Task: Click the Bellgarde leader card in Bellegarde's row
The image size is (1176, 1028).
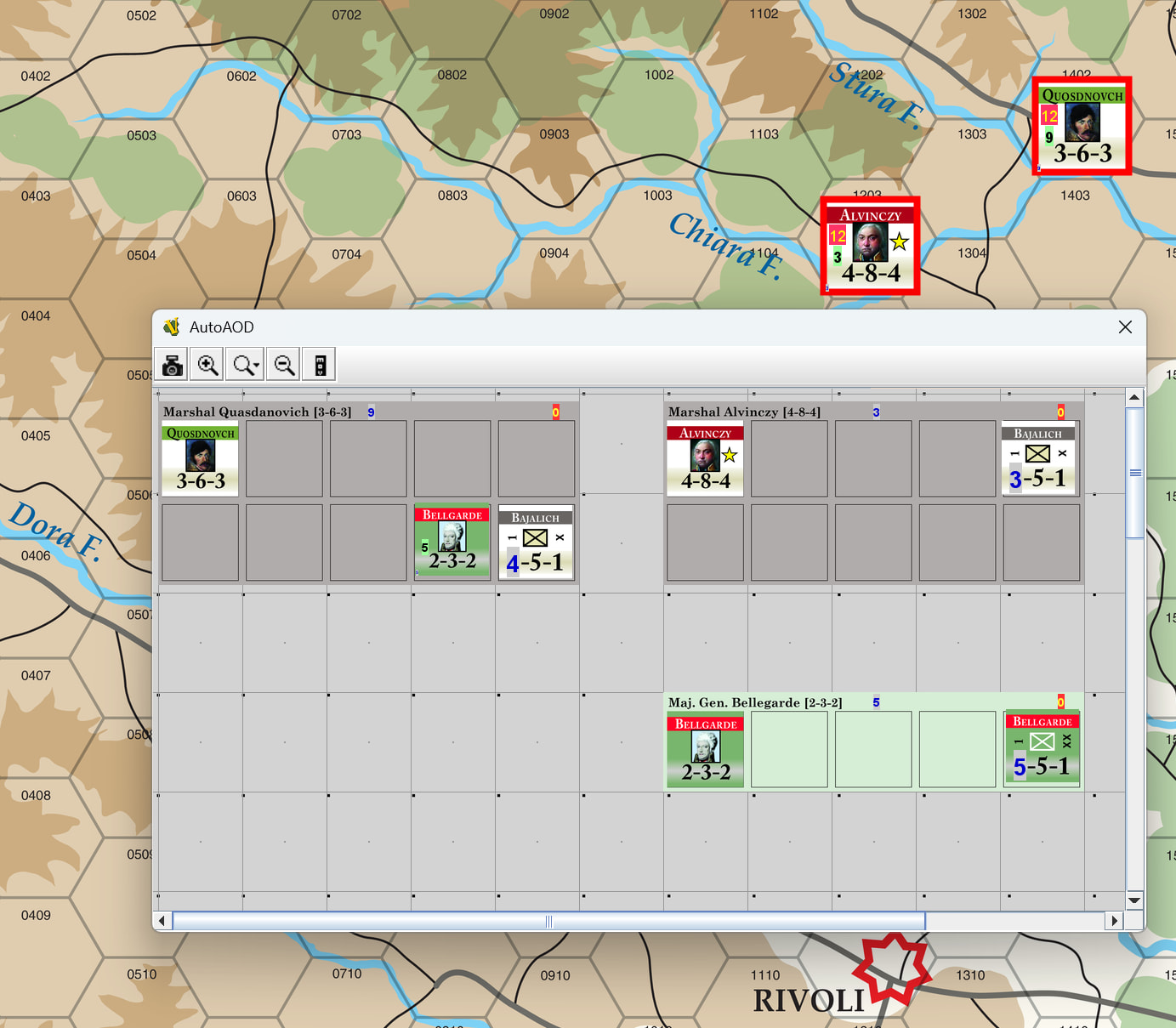Action: coord(705,750)
